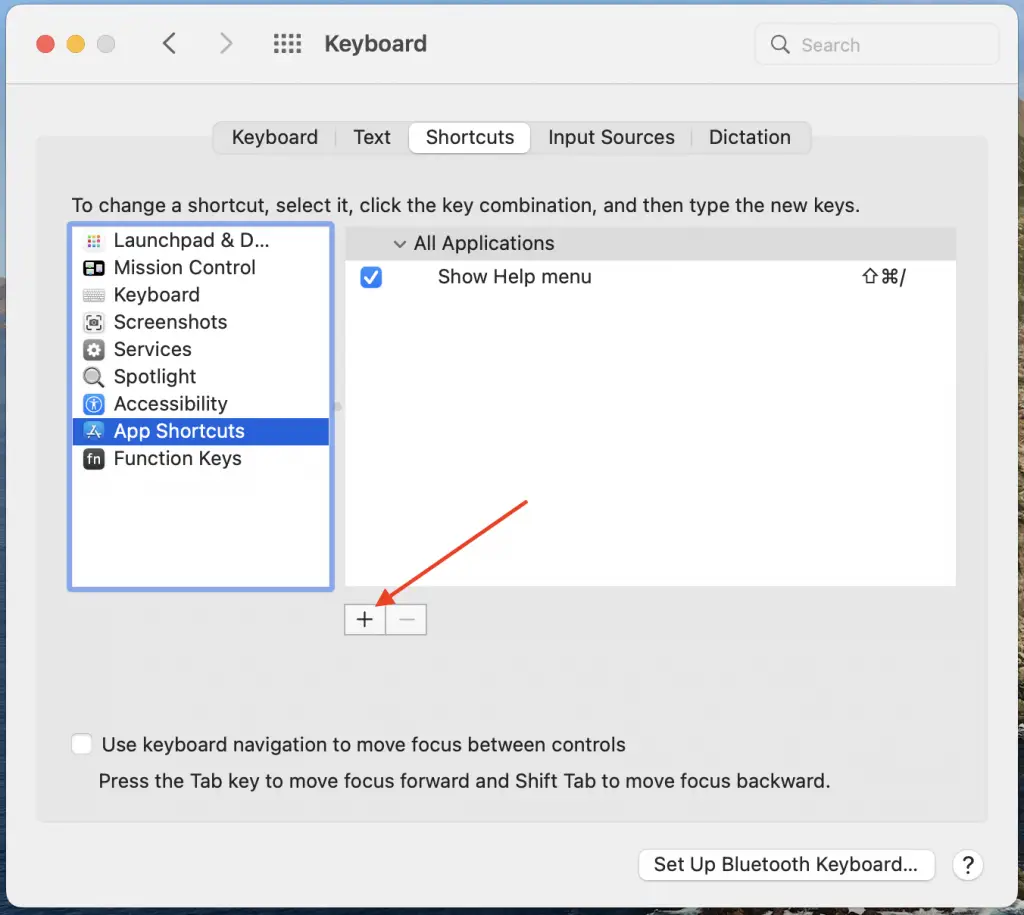The image size is (1024, 915).
Task: Enable keyboard navigation between controls checkbox
Action: pyautogui.click(x=82, y=744)
